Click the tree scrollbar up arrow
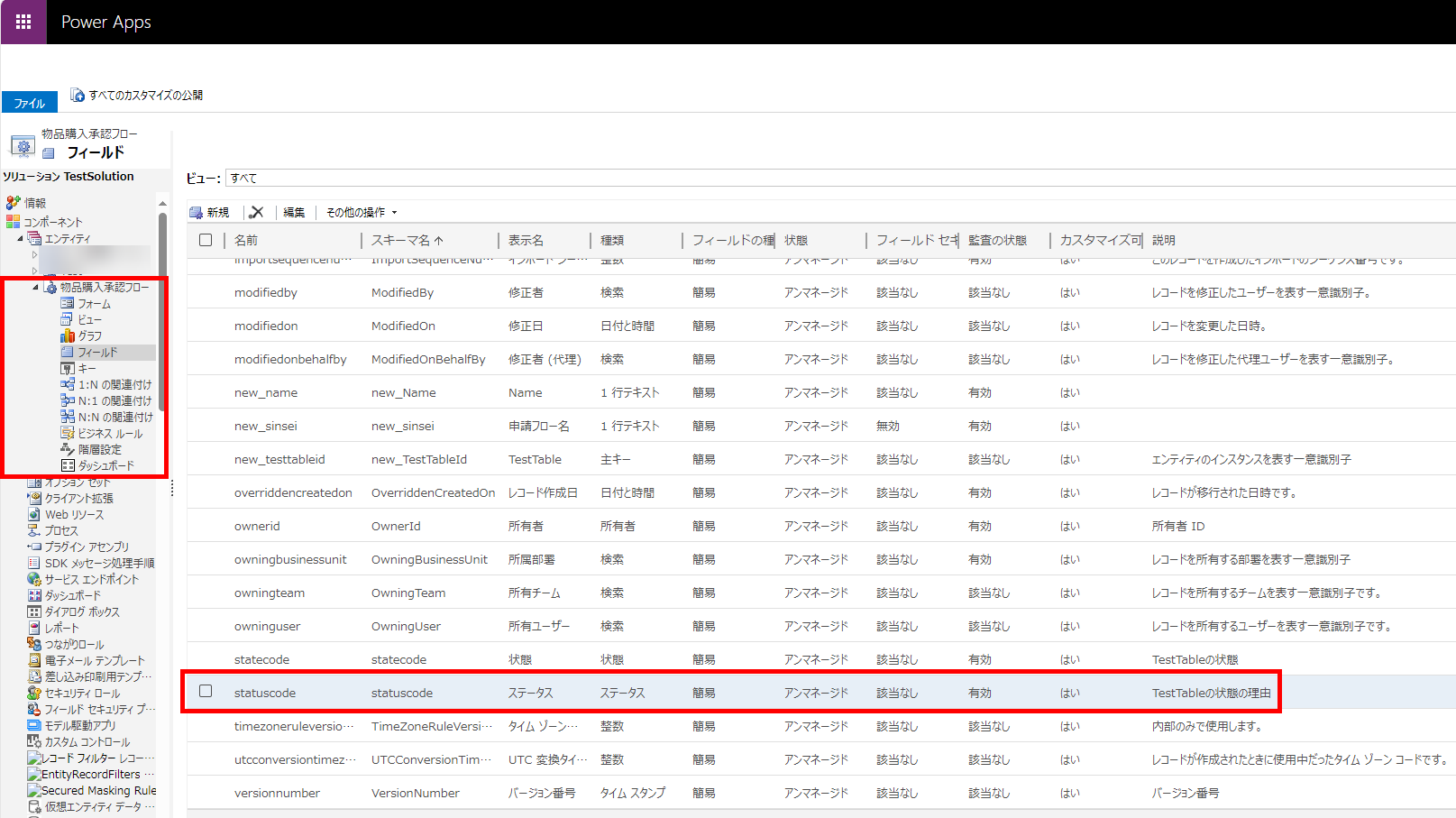Image resolution: width=1456 pixels, height=818 pixels. point(162,203)
